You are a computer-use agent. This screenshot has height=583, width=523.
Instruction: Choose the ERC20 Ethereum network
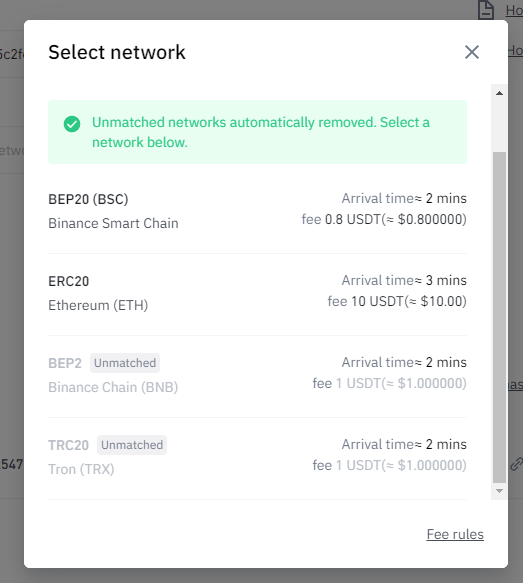tap(257, 293)
